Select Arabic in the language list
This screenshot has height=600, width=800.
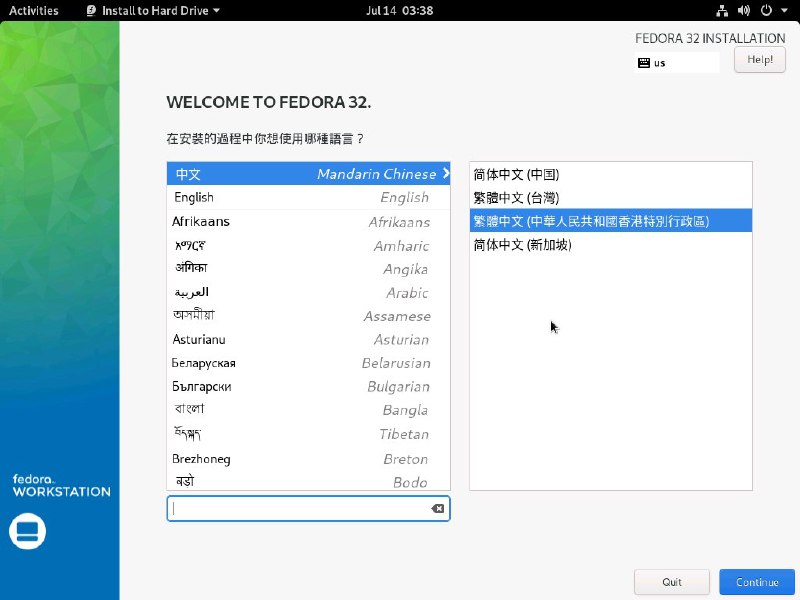point(308,293)
